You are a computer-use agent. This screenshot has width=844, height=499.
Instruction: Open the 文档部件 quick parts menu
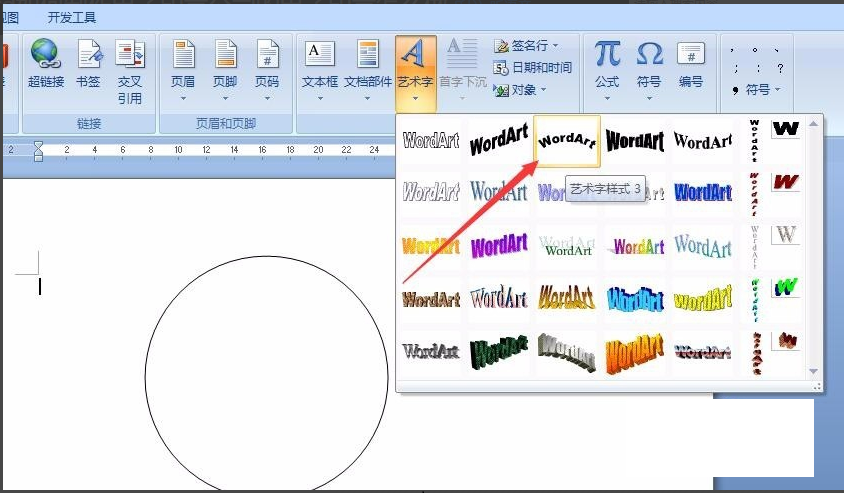coord(368,70)
